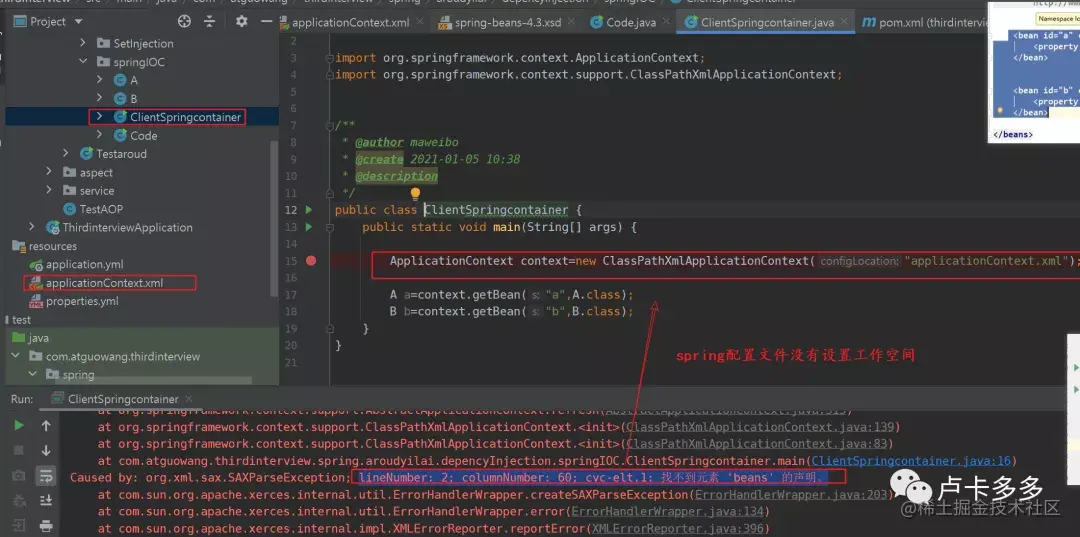Click the Down stack trace arrow
Screen dimensions: 1080x537
pyautogui.click(x=46, y=451)
